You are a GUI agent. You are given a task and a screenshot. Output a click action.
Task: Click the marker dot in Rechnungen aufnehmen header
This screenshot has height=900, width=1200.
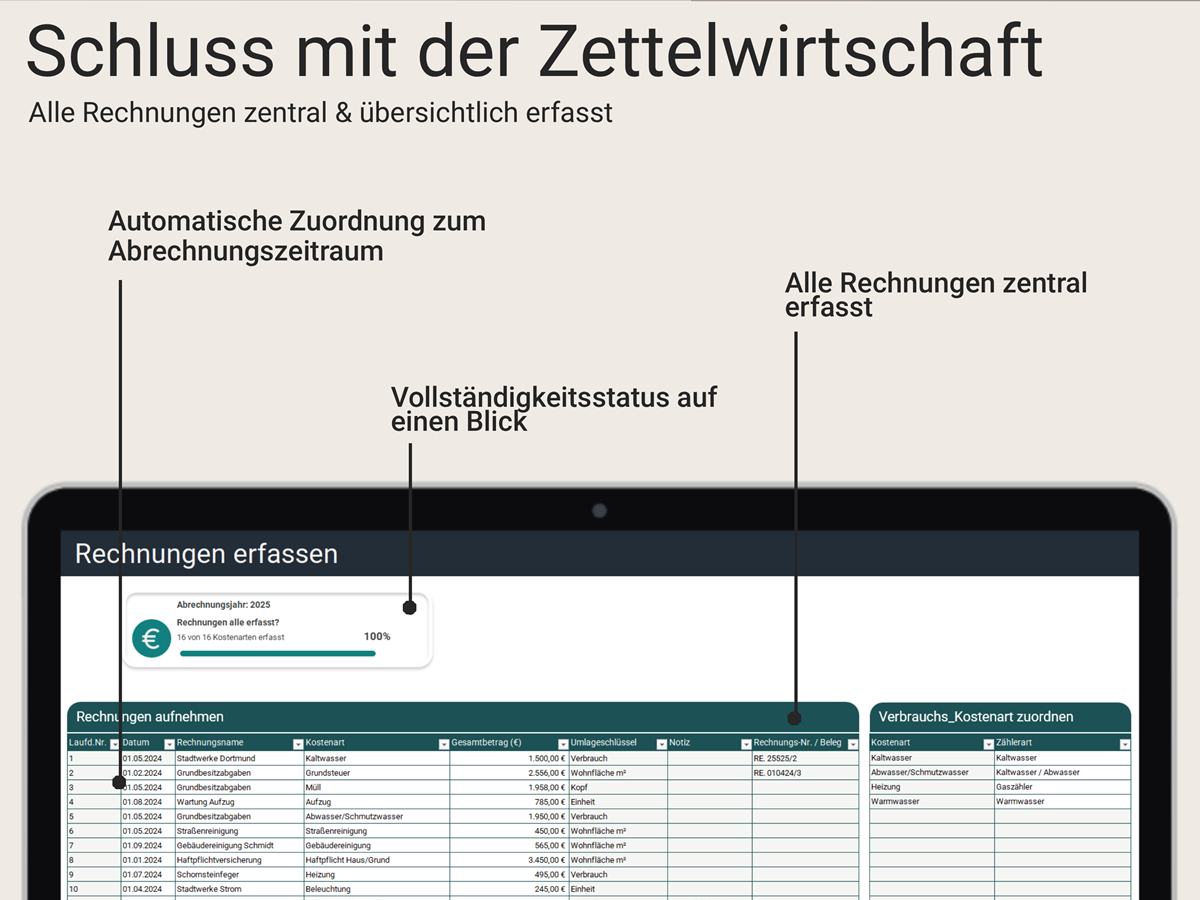tap(795, 717)
